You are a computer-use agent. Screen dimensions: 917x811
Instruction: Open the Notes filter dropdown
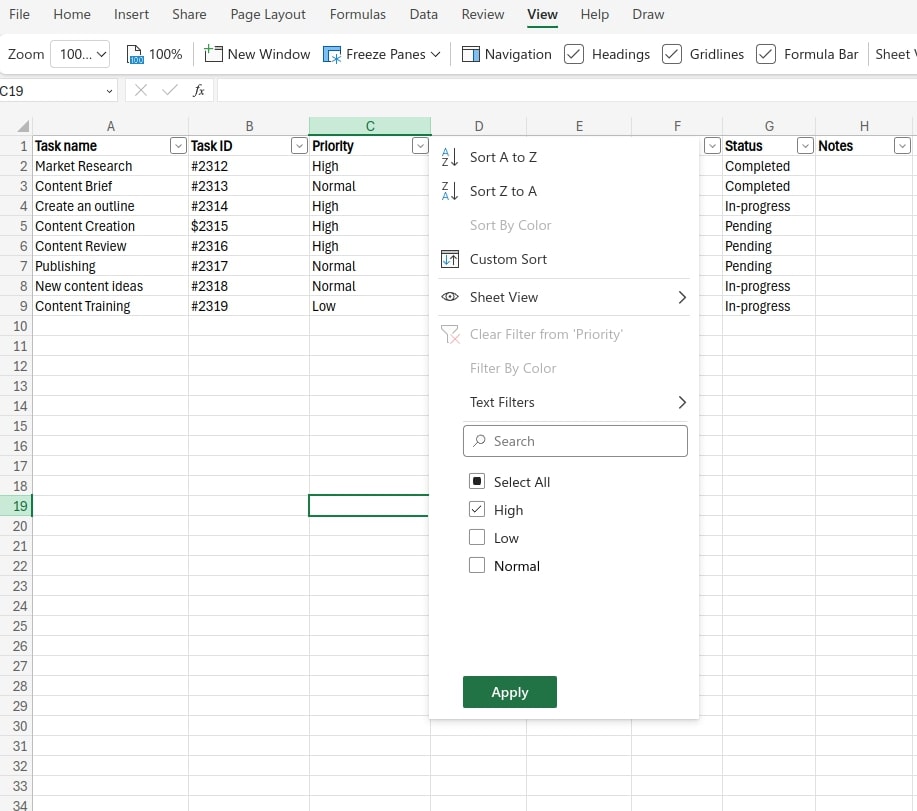pos(902,146)
